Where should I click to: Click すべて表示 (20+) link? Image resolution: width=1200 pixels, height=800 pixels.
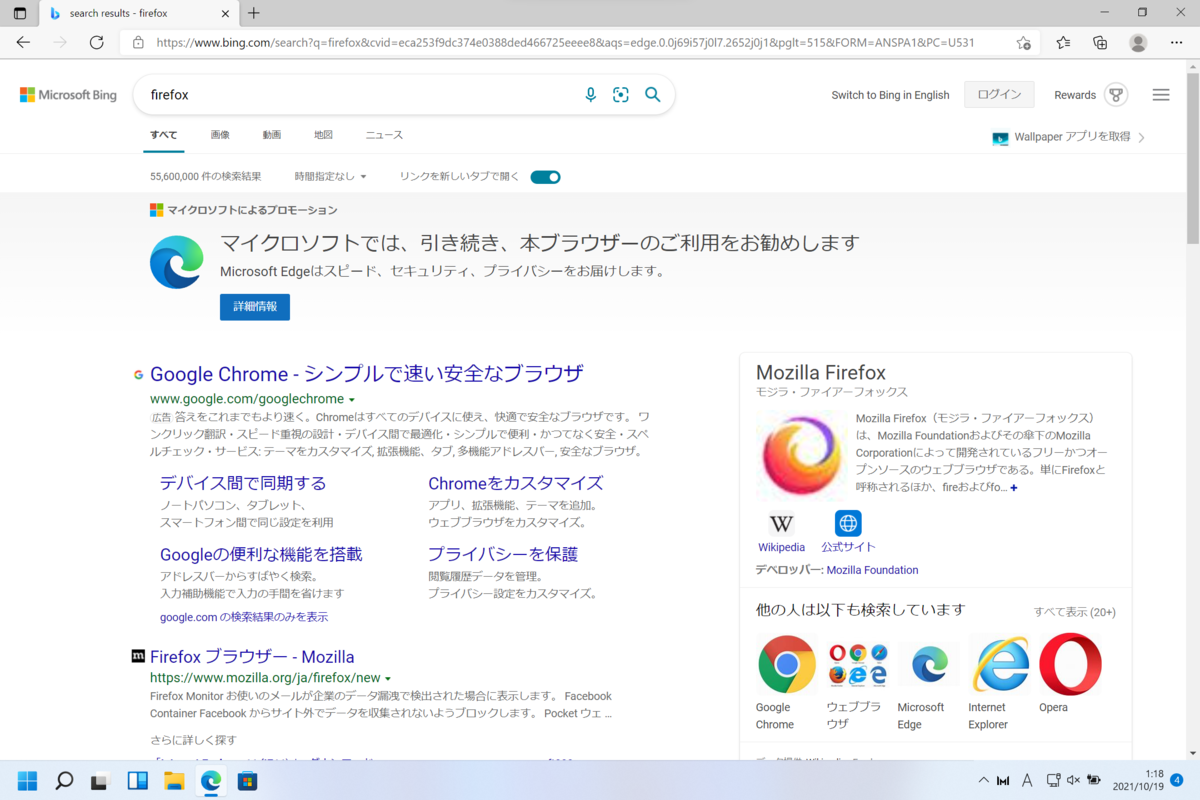point(1075,612)
